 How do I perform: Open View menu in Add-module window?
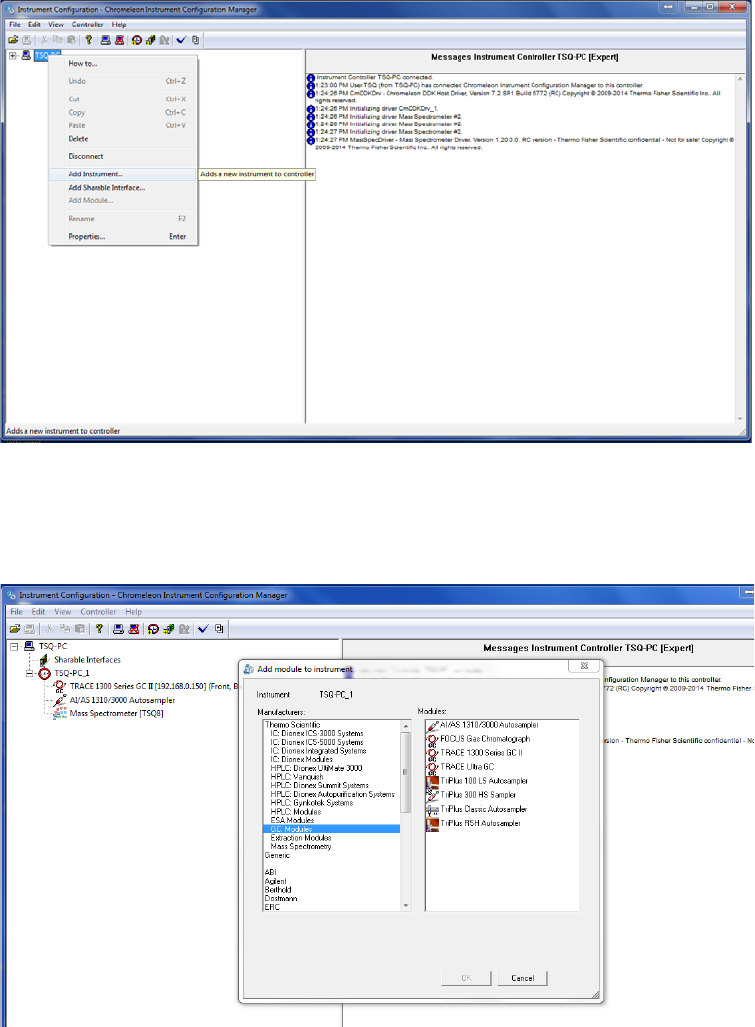coord(63,612)
